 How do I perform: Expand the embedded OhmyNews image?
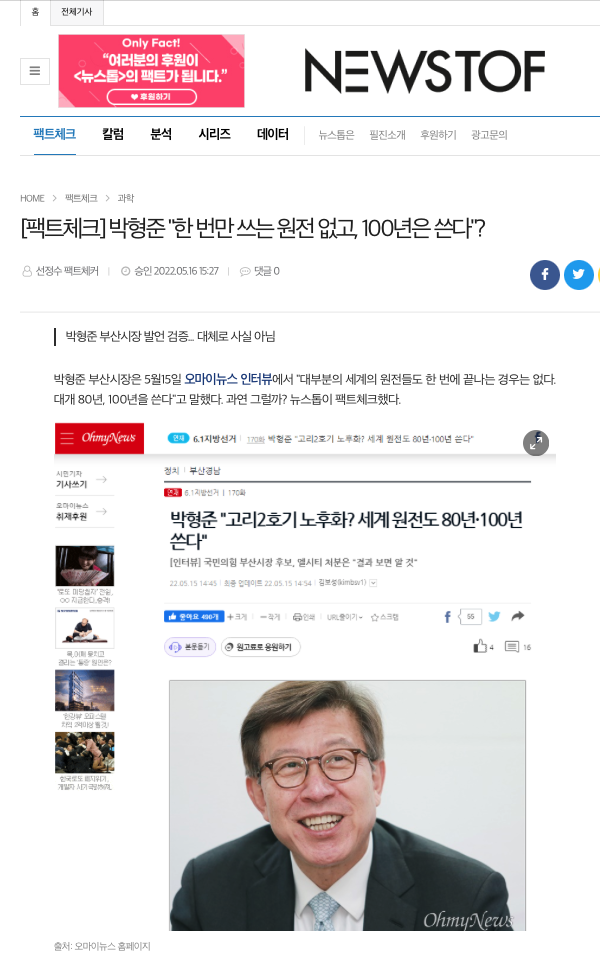[536, 442]
